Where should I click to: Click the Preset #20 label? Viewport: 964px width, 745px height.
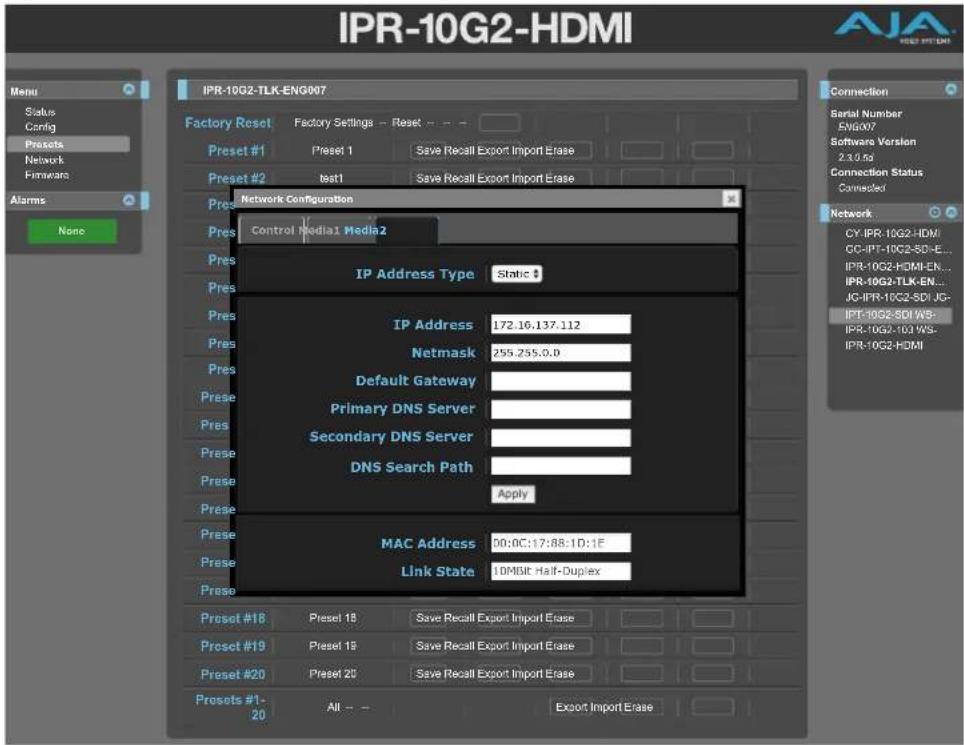(x=233, y=674)
